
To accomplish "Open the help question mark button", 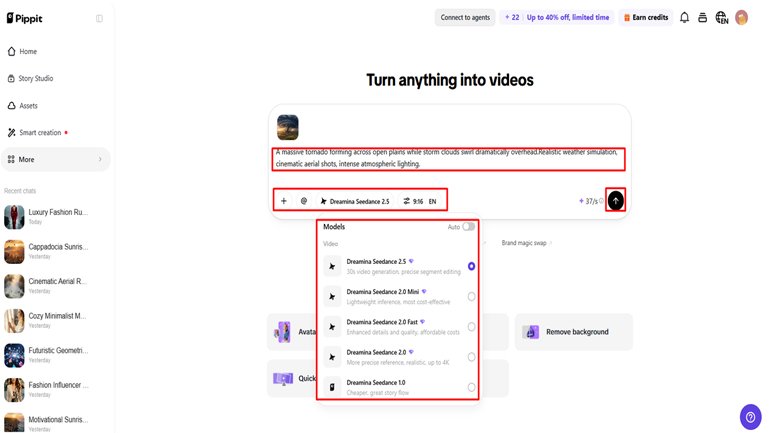I will click(750, 417).
